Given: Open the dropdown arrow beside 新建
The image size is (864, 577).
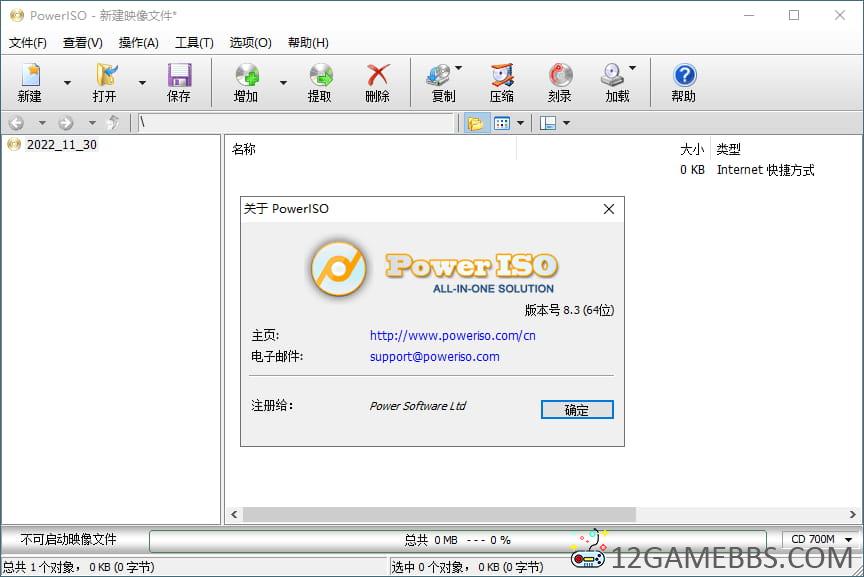Looking at the screenshot, I should [67, 83].
